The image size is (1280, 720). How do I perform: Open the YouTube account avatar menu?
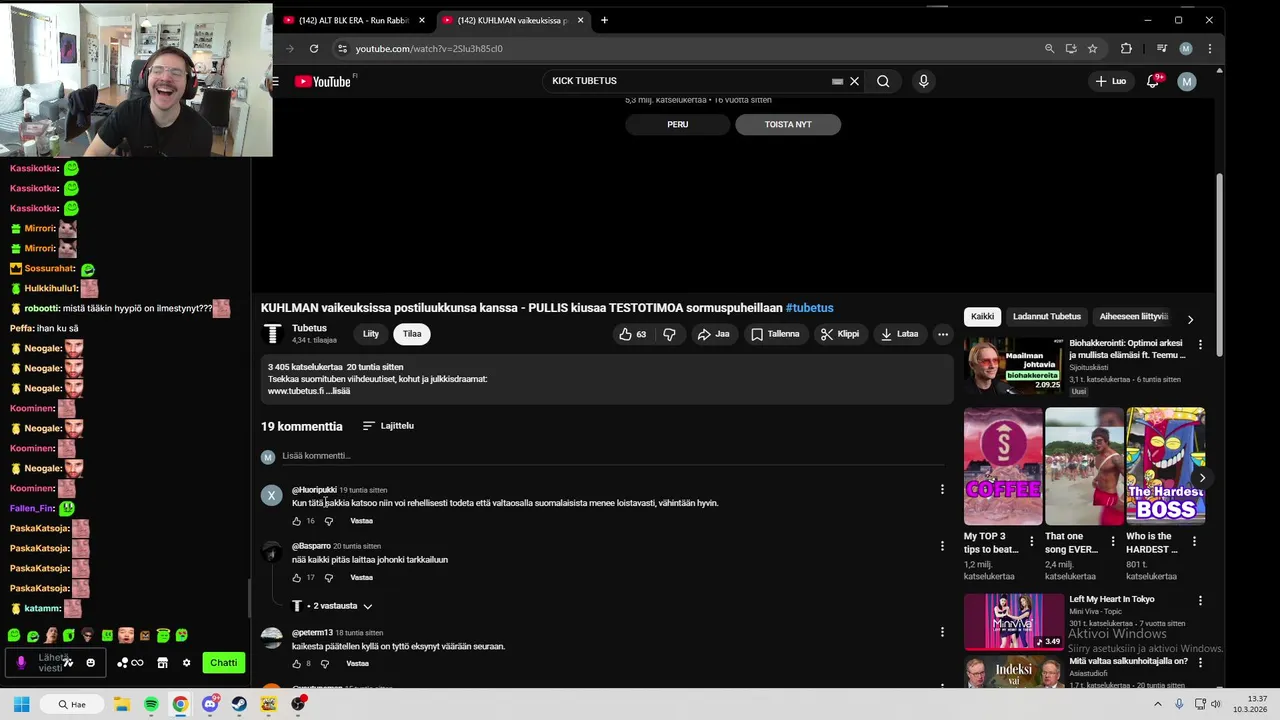[x=1187, y=82]
